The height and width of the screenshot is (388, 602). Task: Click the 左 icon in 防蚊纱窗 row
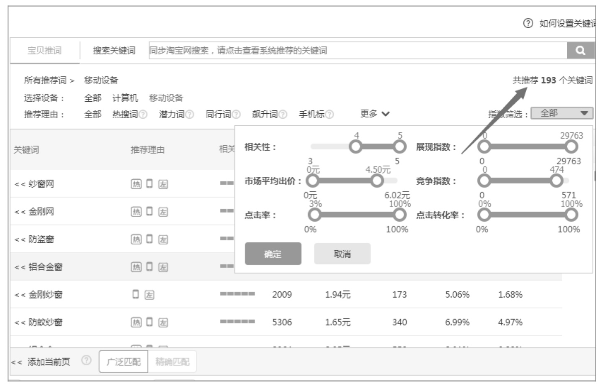163,323
